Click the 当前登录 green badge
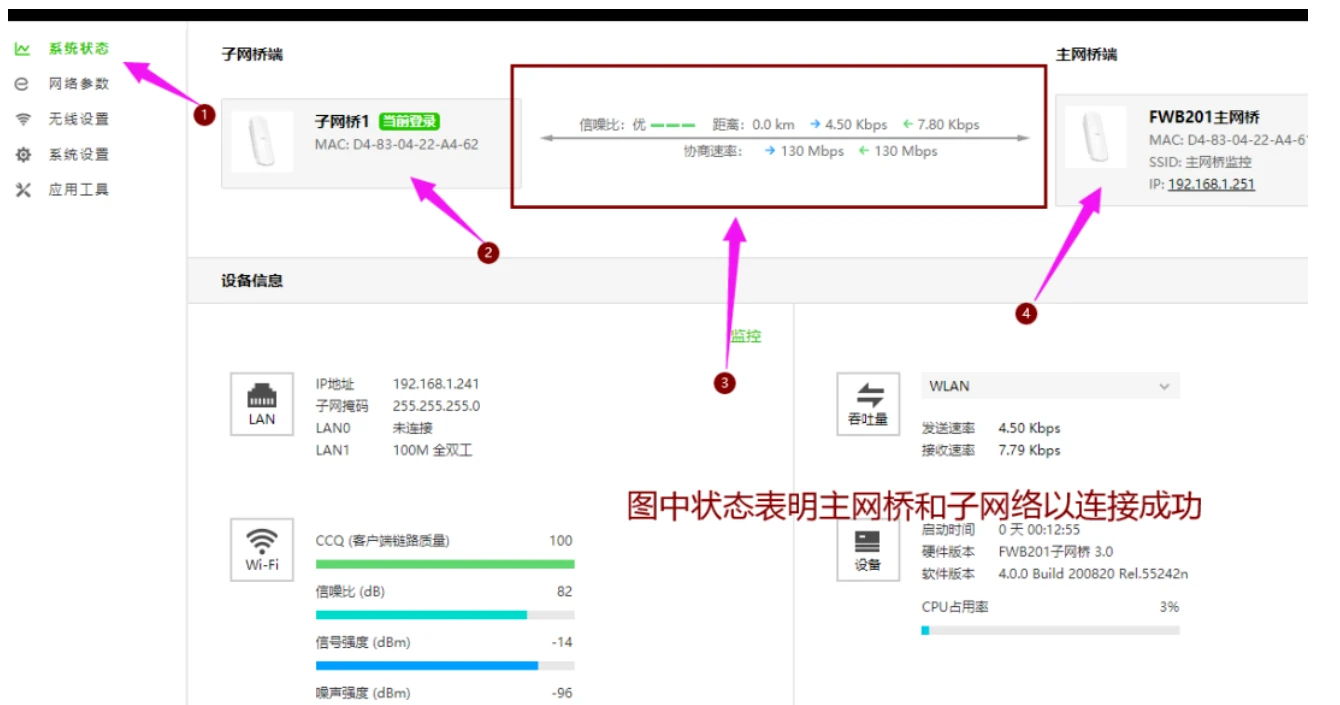 (409, 122)
